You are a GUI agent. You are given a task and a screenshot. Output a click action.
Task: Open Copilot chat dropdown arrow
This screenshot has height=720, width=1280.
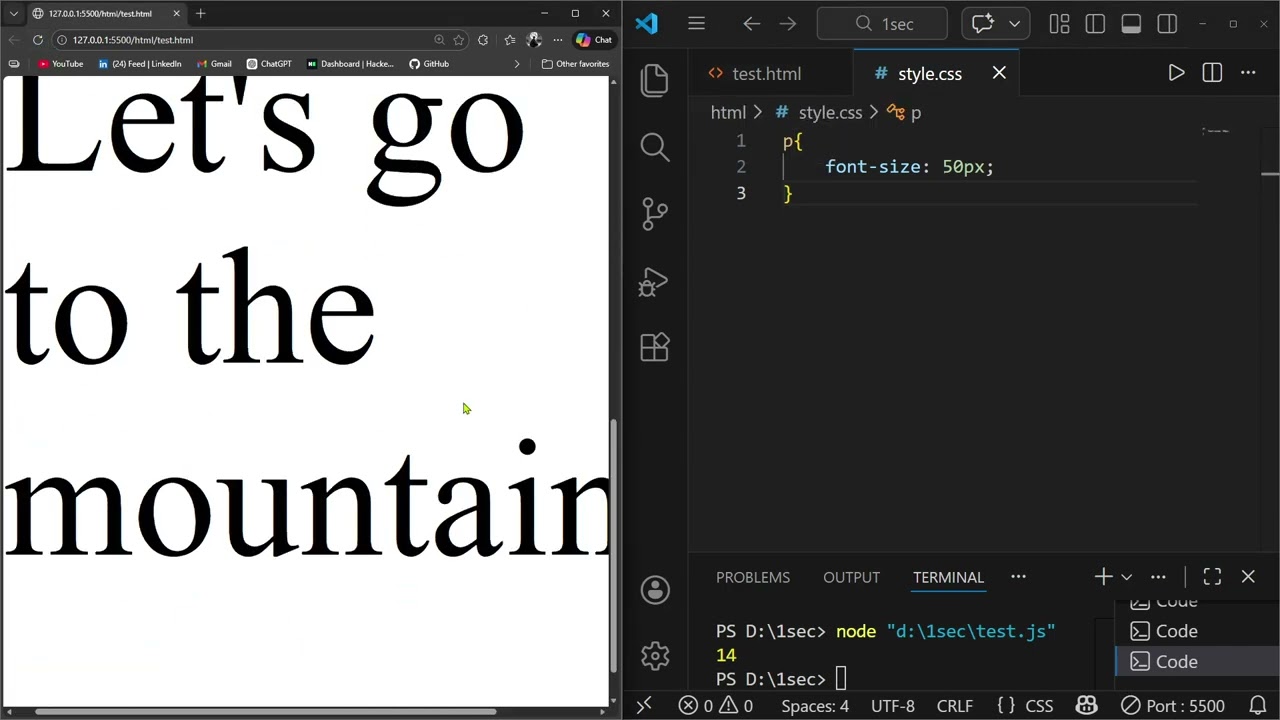coord(1014,24)
